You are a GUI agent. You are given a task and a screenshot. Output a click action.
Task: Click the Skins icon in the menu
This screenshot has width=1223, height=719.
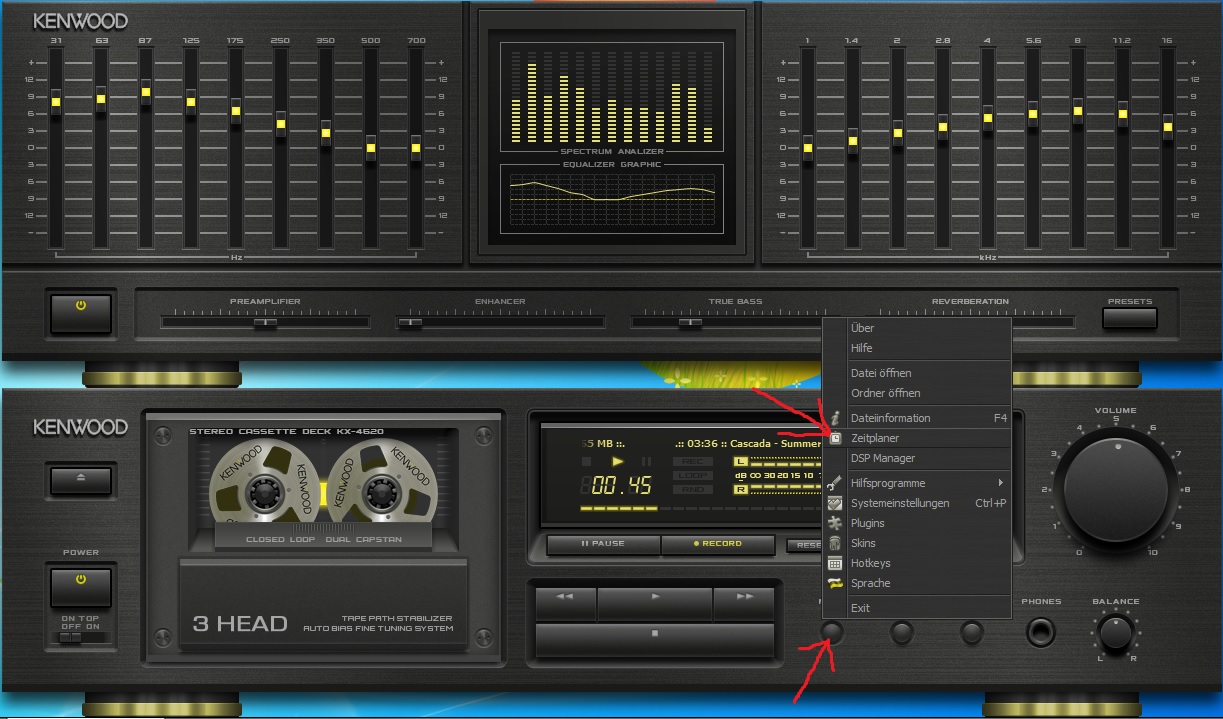[x=835, y=543]
